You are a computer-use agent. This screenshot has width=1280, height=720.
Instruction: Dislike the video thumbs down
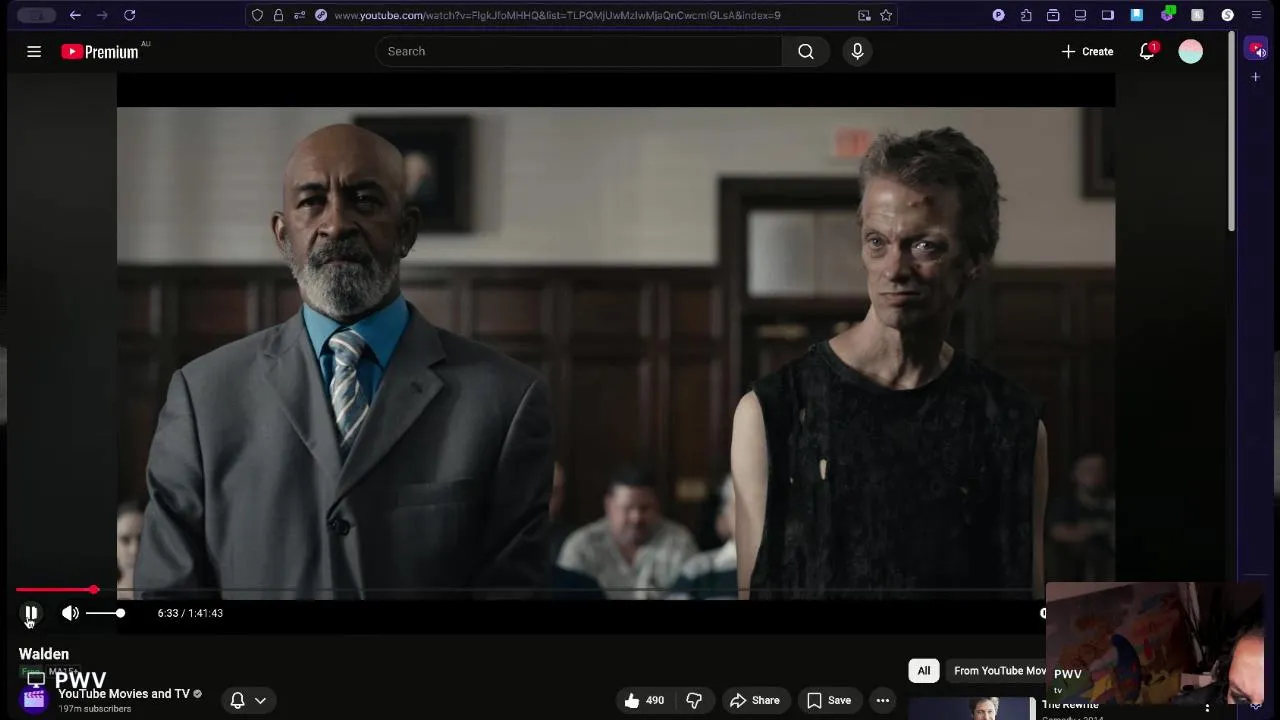tap(694, 700)
